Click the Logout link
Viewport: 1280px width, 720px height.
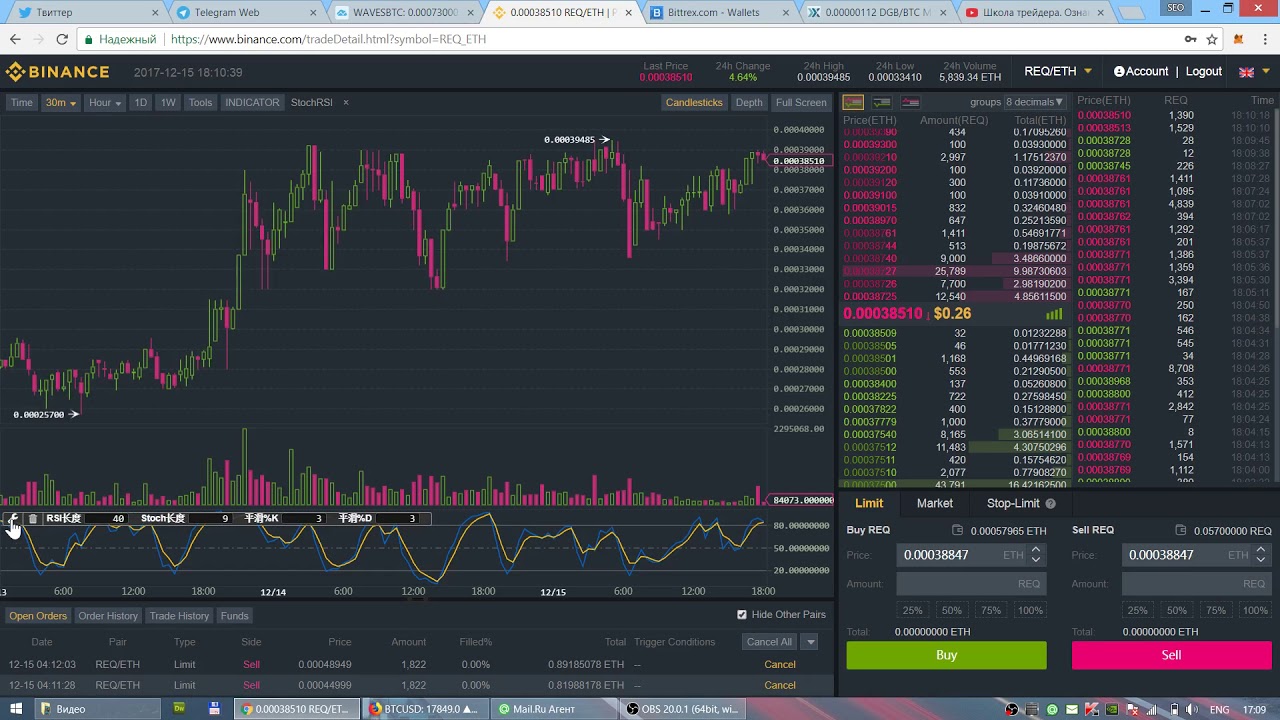(1204, 72)
